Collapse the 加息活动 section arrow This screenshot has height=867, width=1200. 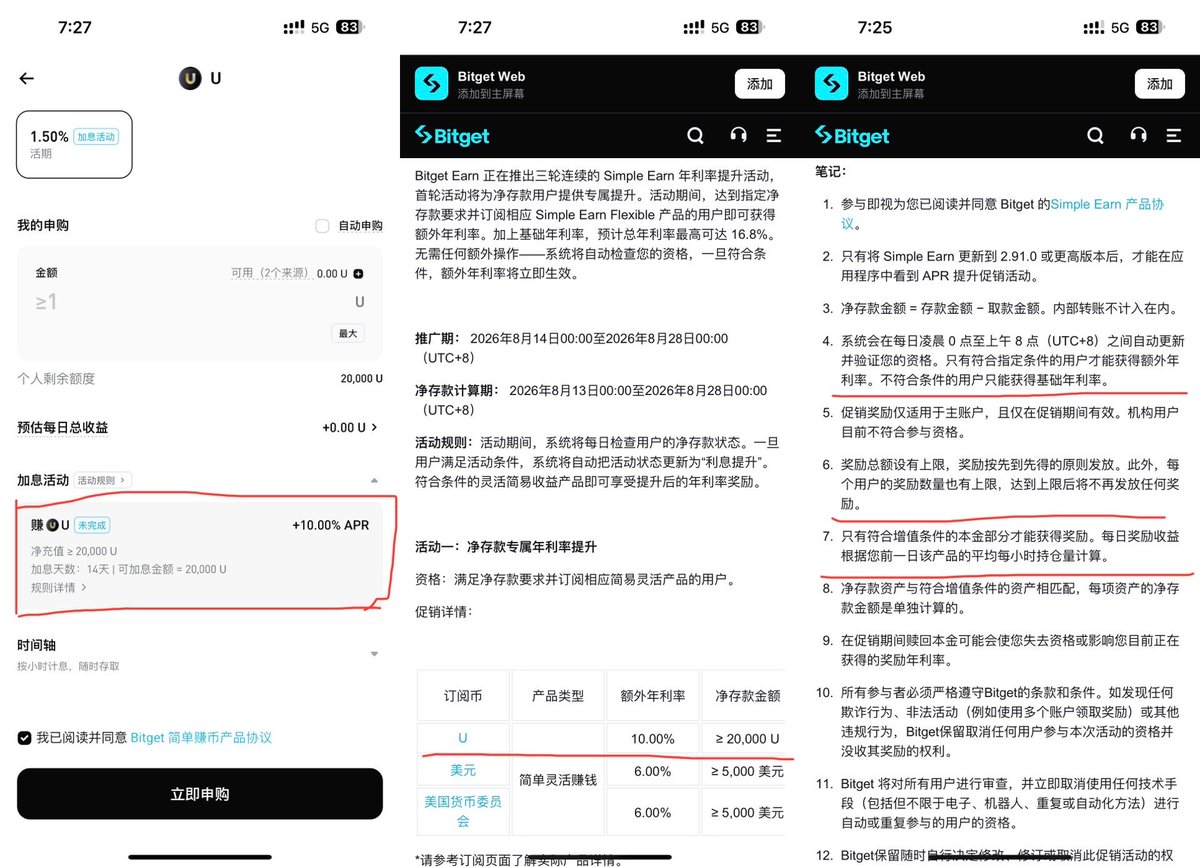point(374,481)
